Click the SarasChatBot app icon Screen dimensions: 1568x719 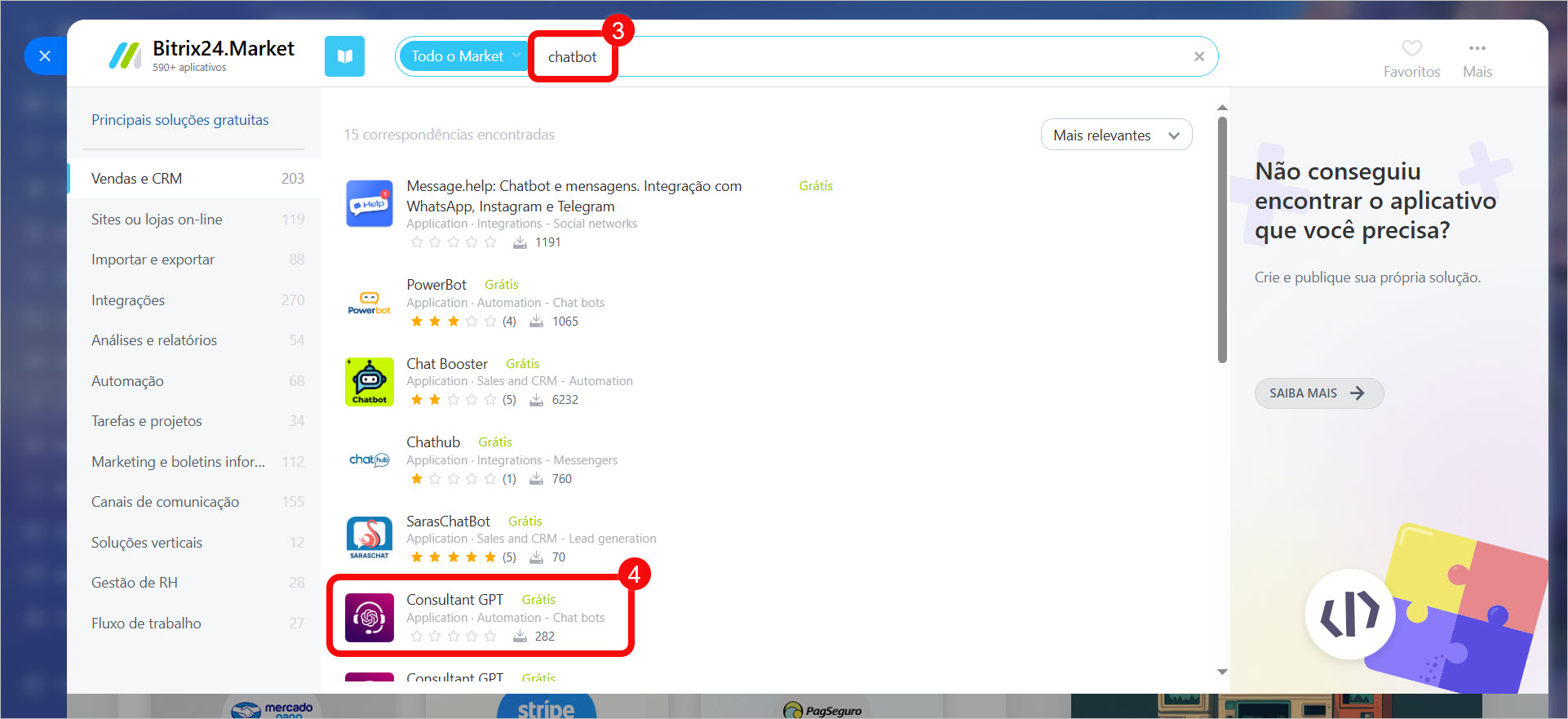click(x=370, y=539)
